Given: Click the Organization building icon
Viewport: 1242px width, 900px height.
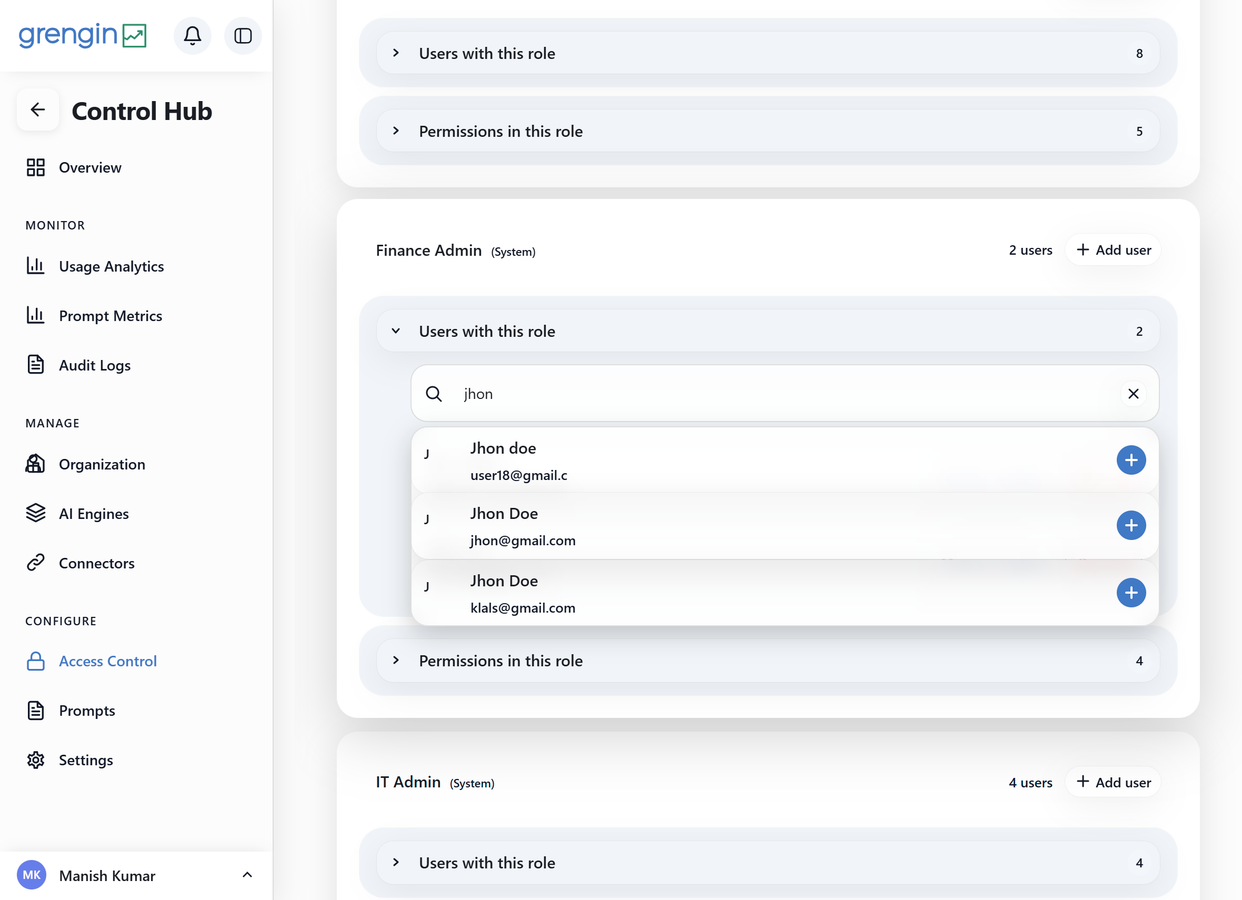Looking at the screenshot, I should (x=36, y=464).
